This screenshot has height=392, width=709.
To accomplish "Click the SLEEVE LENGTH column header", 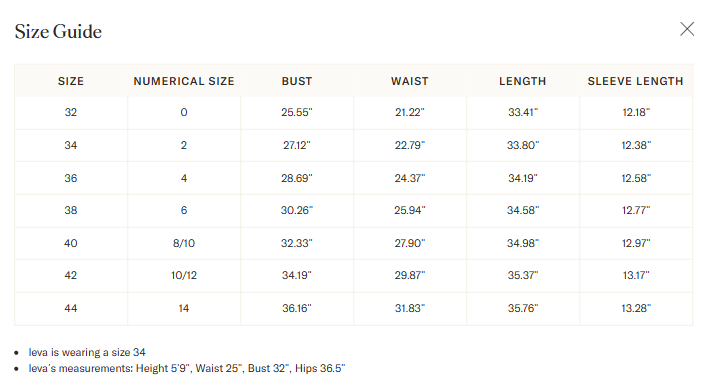I will (636, 81).
